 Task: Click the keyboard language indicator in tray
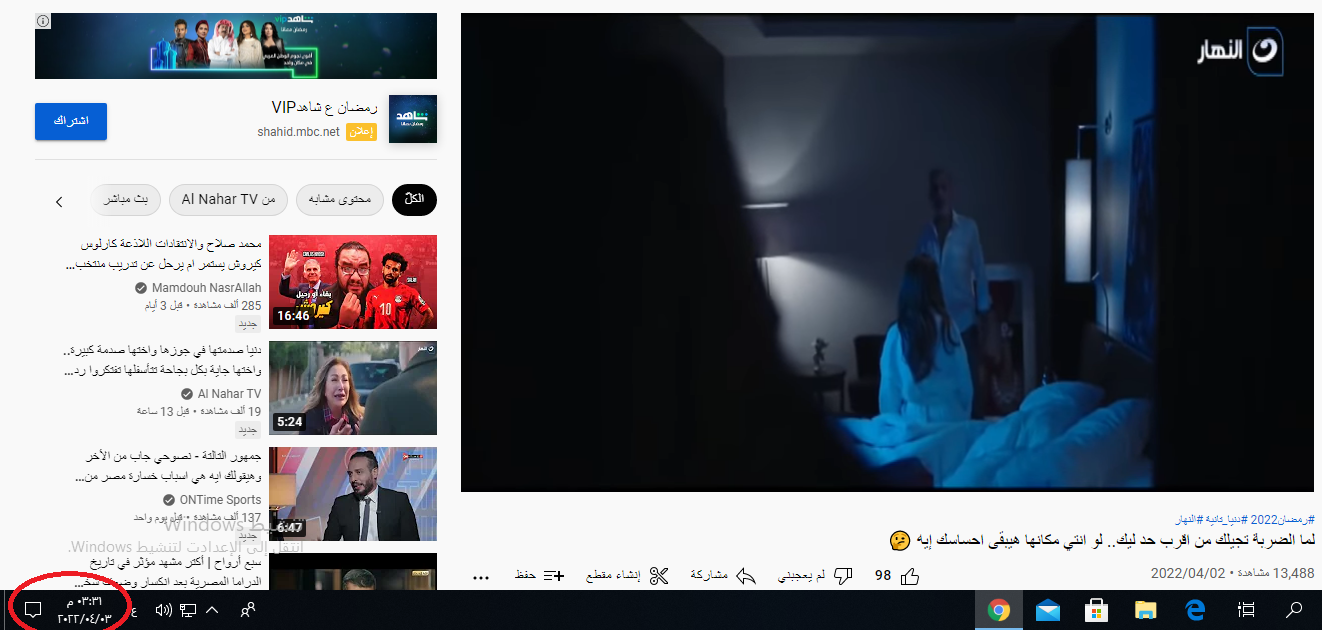(135, 610)
